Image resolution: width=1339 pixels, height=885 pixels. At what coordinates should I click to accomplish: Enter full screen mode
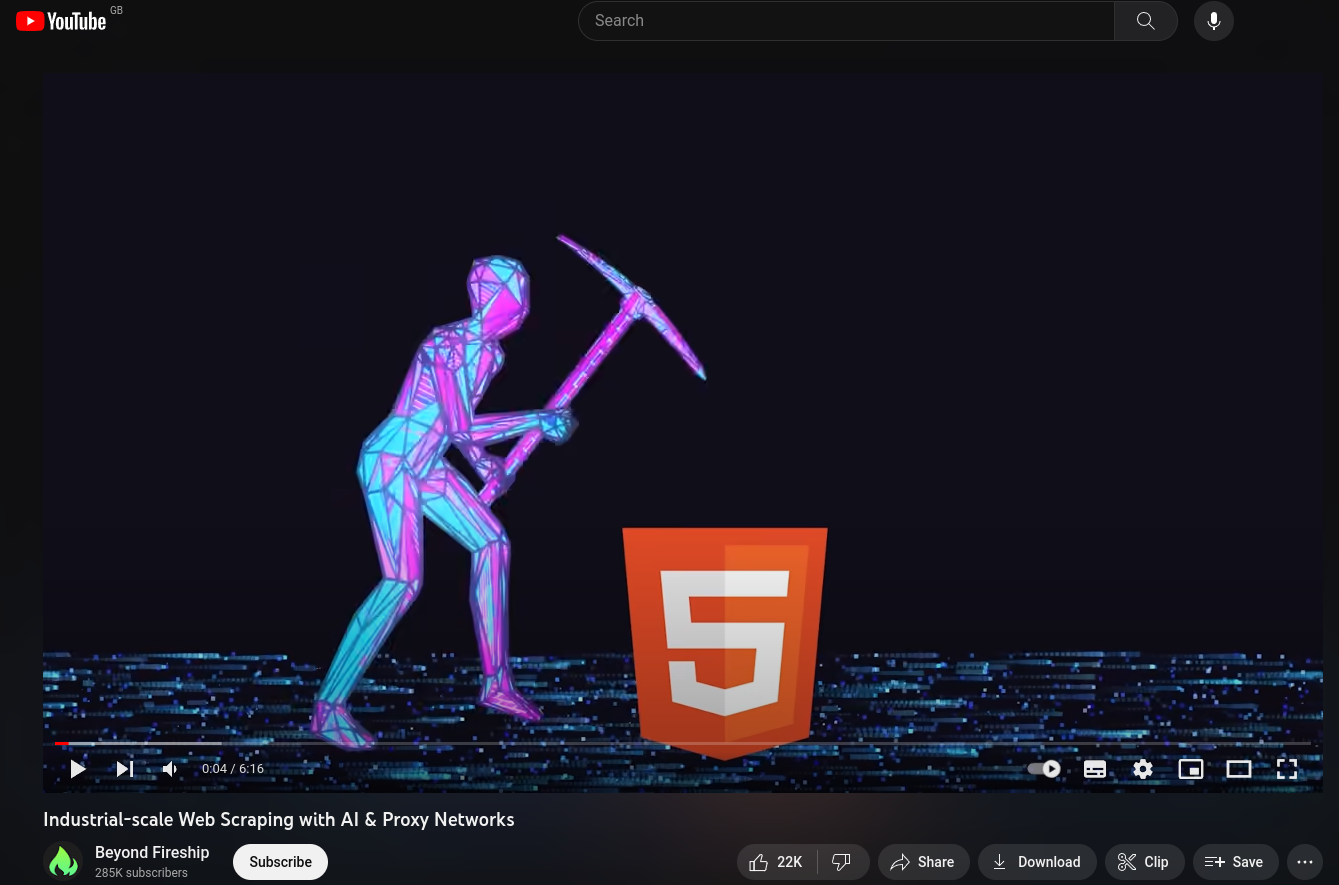pos(1287,769)
